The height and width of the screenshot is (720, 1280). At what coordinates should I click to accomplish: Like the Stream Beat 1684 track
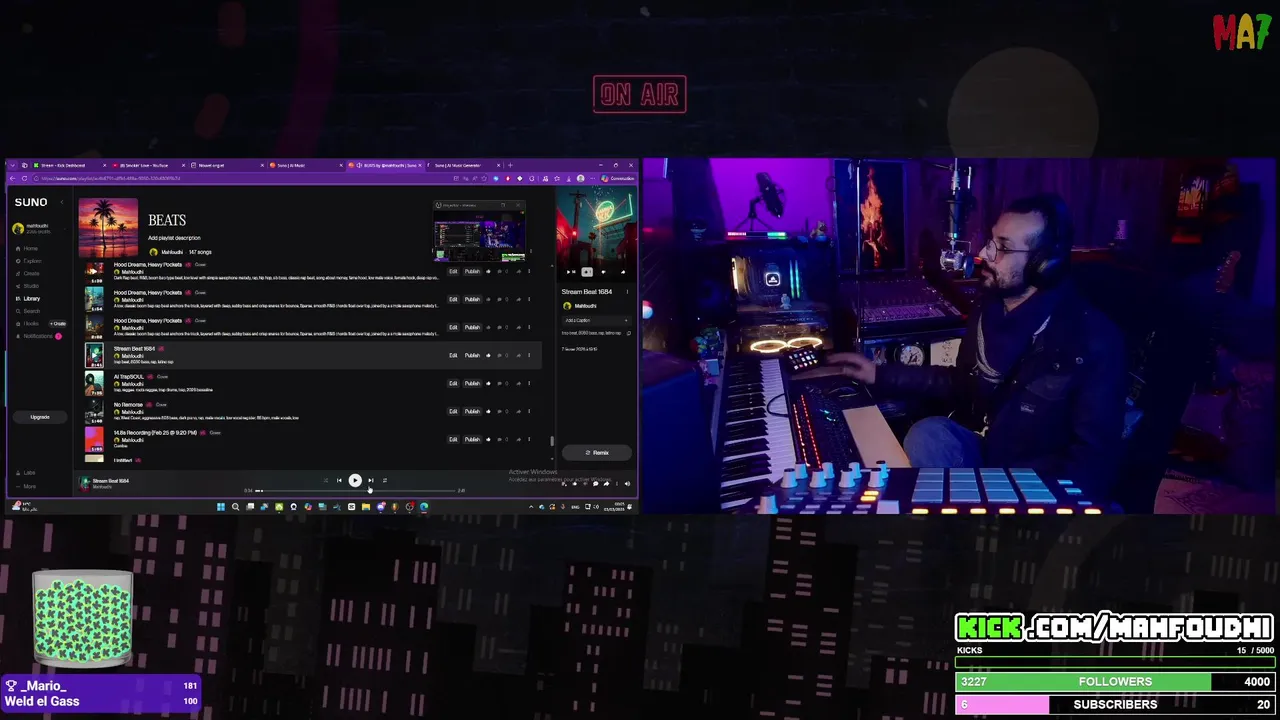(488, 355)
